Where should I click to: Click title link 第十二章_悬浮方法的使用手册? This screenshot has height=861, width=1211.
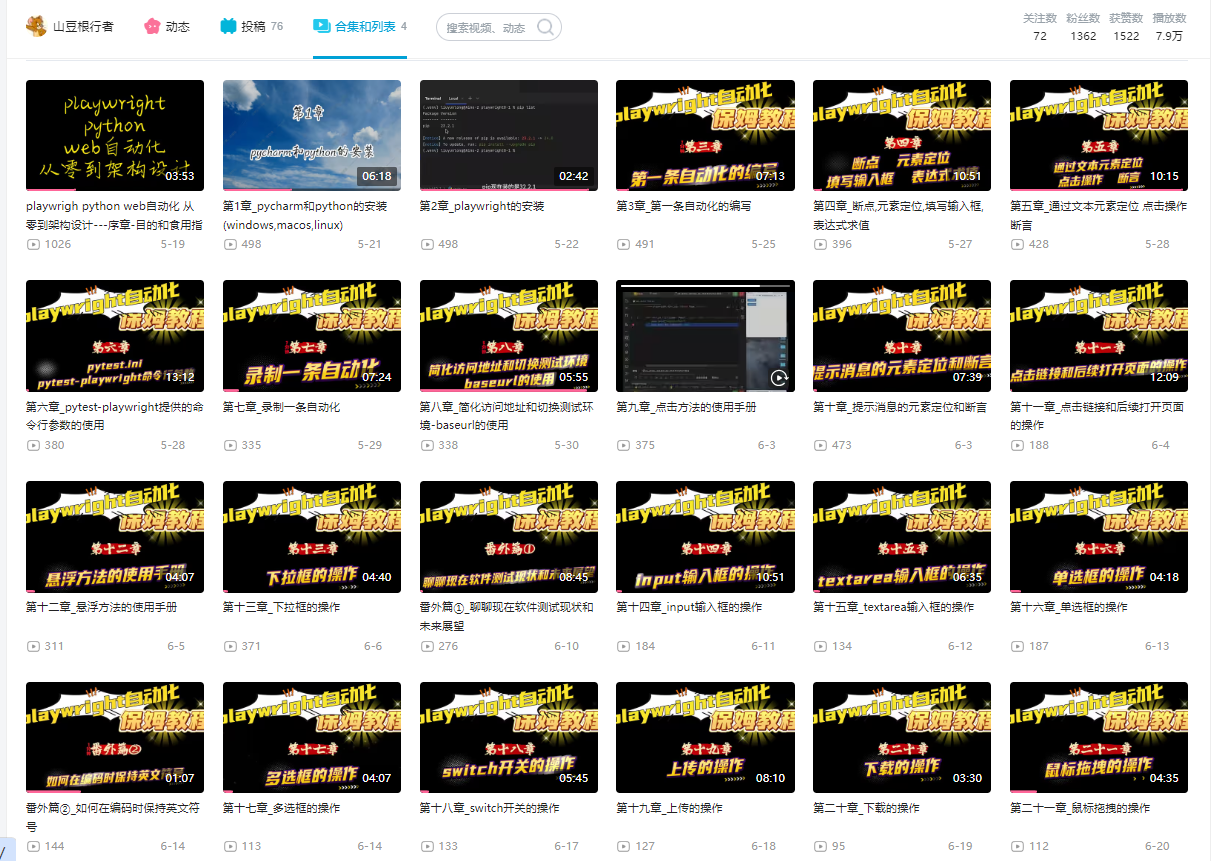(x=102, y=607)
